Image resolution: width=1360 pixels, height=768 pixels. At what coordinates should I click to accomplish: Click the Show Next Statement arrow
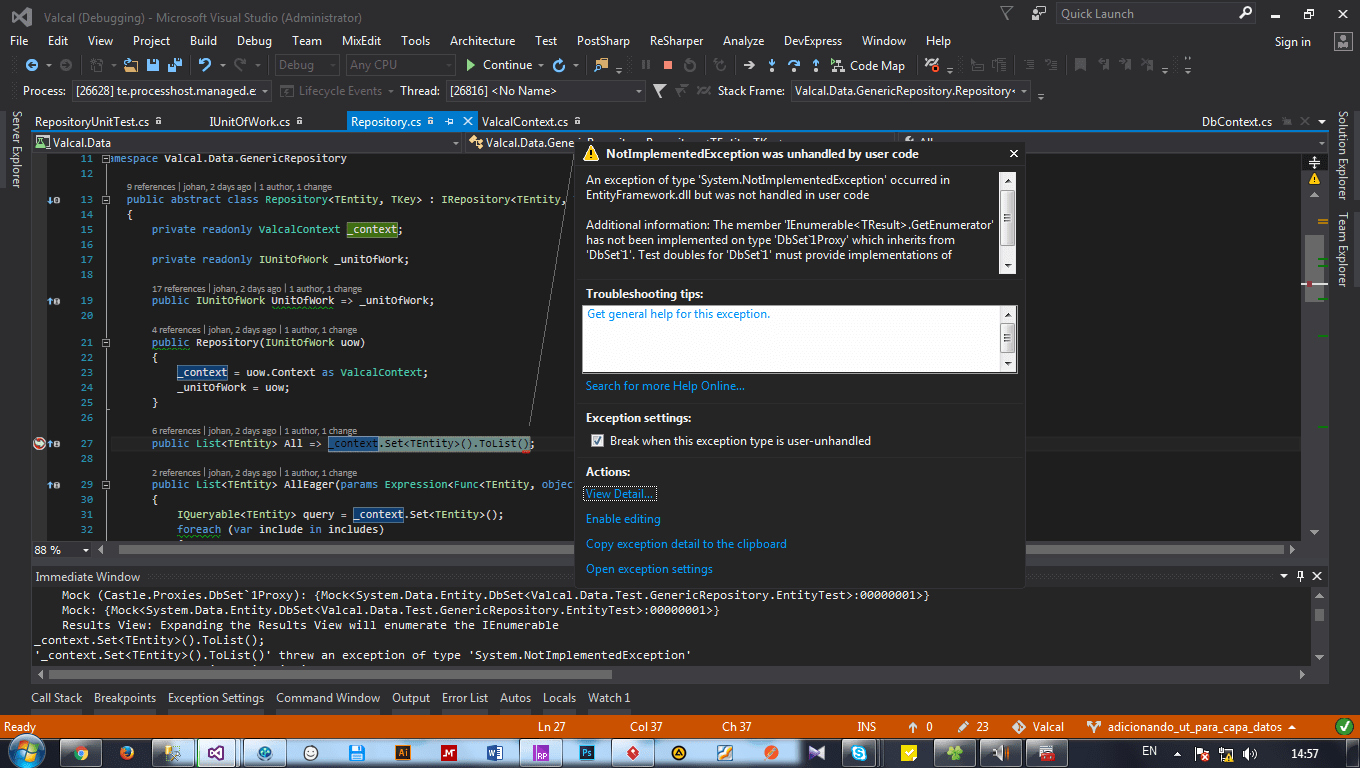coord(749,65)
